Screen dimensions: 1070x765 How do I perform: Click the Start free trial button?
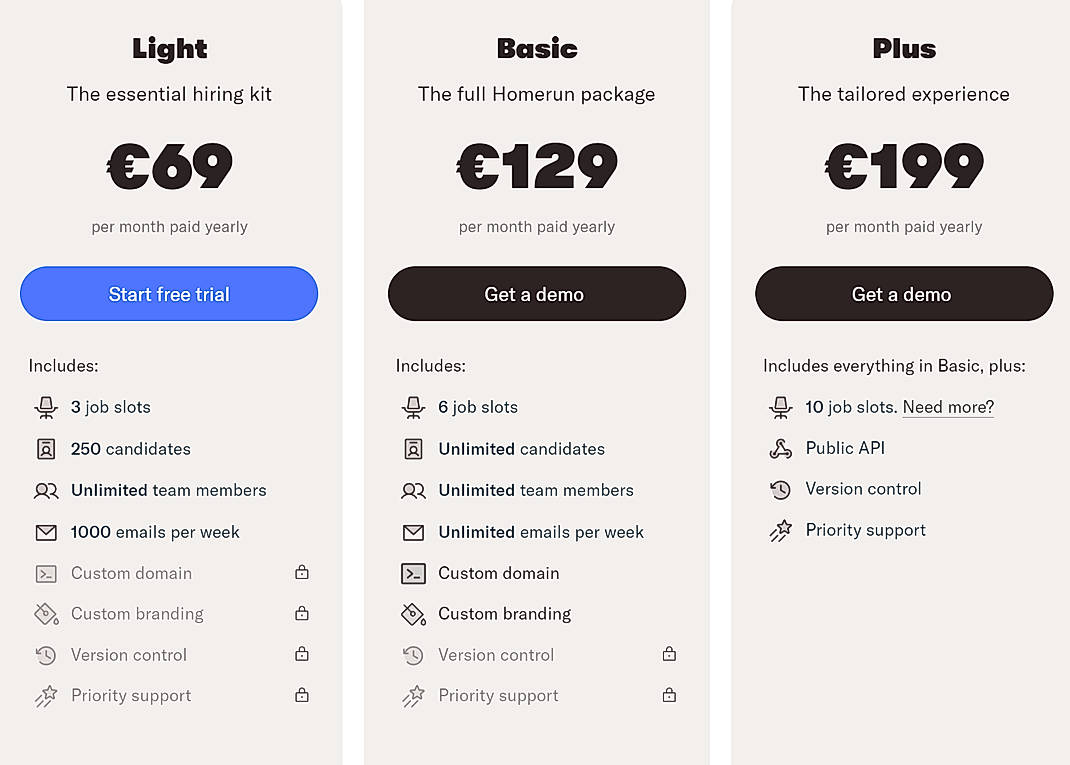pos(168,293)
